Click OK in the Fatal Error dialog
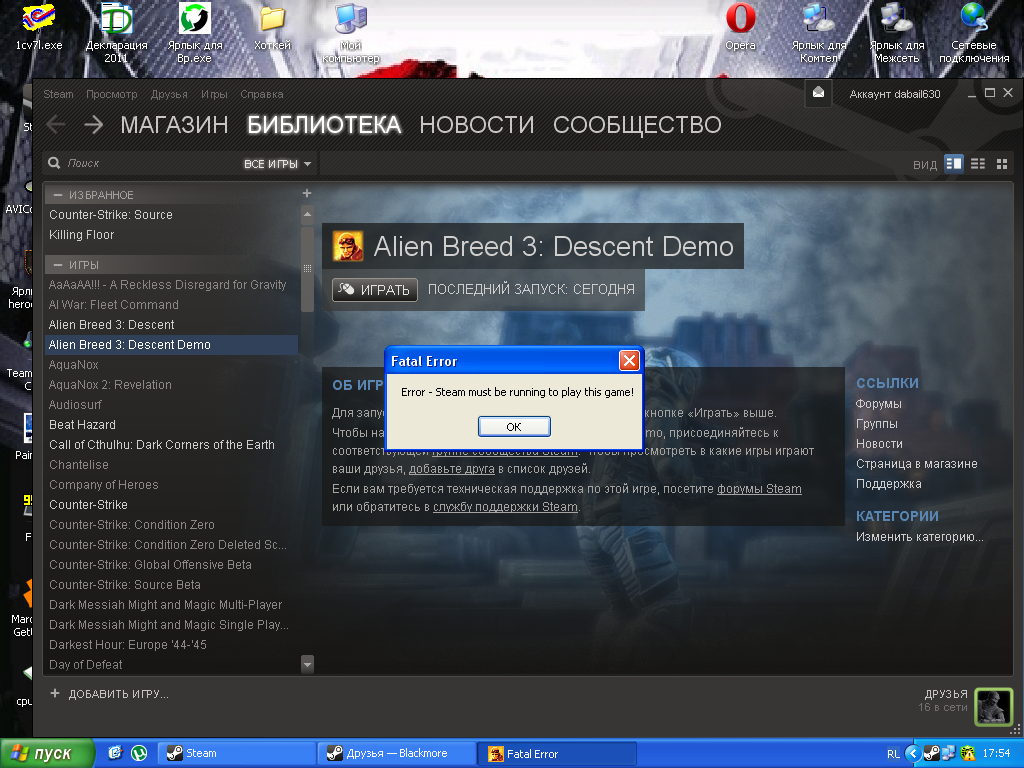The height and width of the screenshot is (768, 1024). tap(514, 426)
